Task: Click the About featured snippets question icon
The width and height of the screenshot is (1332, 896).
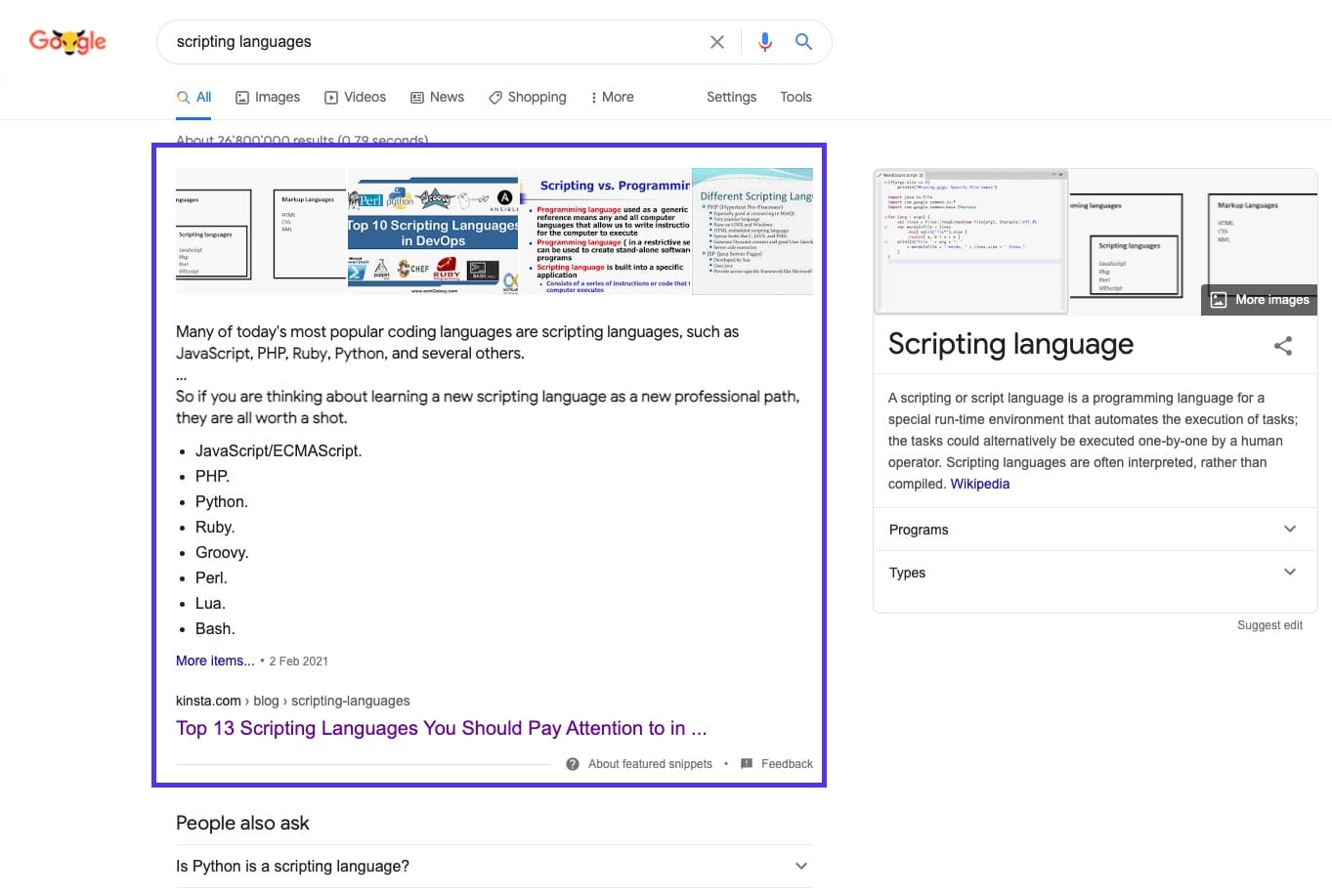Action: tap(572, 763)
